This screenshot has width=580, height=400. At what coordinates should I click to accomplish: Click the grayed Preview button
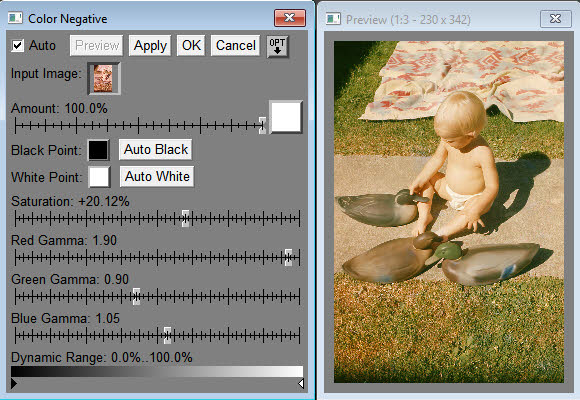click(x=97, y=46)
